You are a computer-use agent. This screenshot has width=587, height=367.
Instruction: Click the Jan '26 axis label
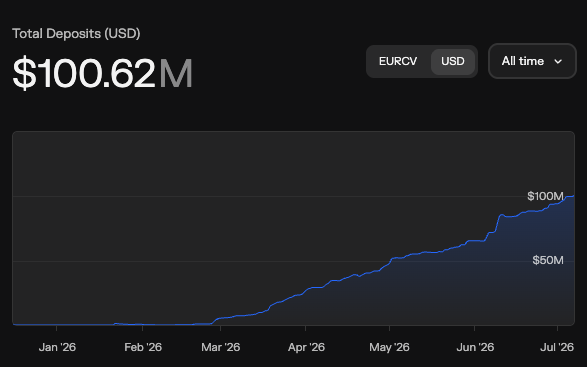point(57,347)
